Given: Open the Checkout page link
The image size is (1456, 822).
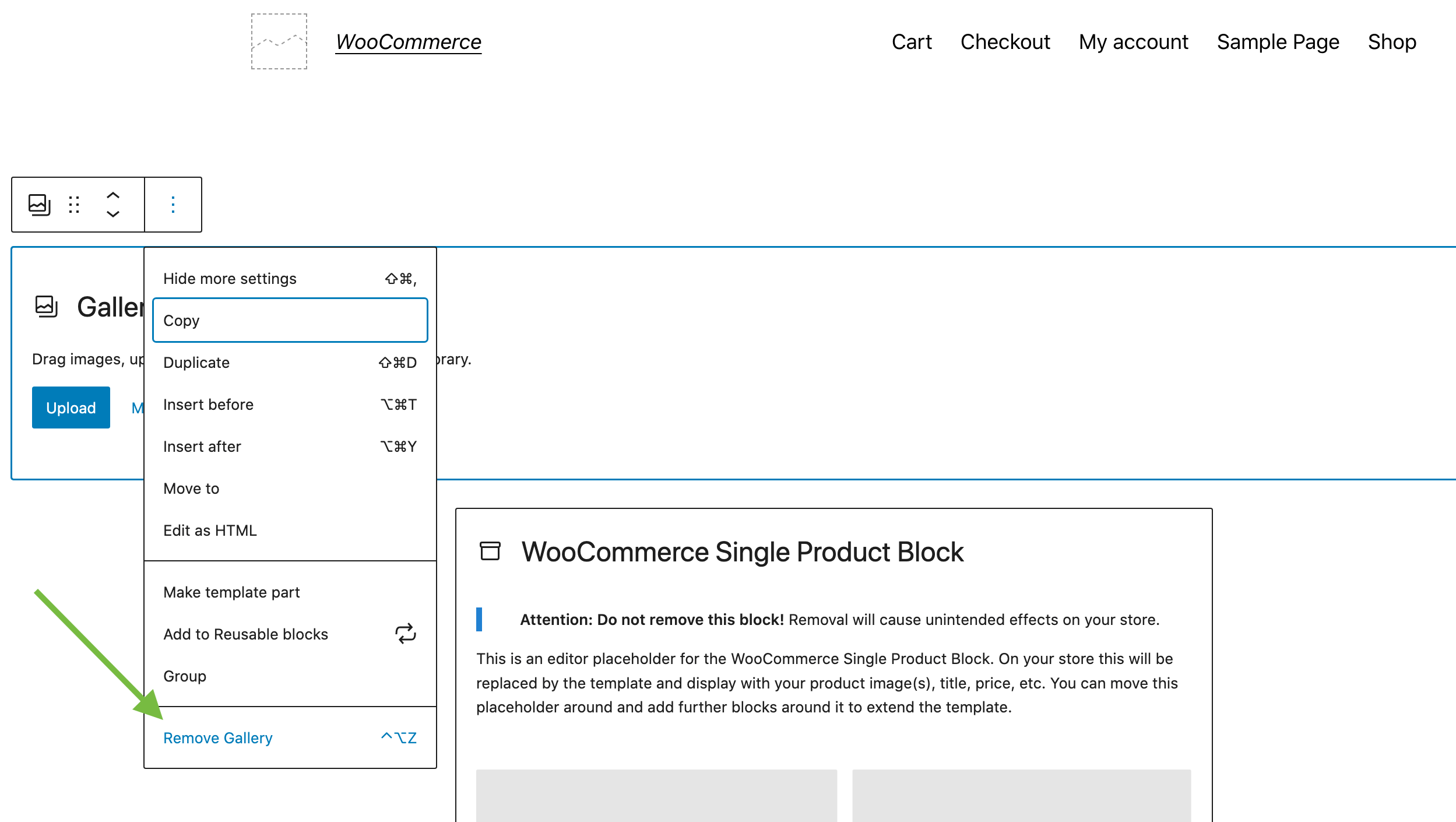Looking at the screenshot, I should point(1004,41).
